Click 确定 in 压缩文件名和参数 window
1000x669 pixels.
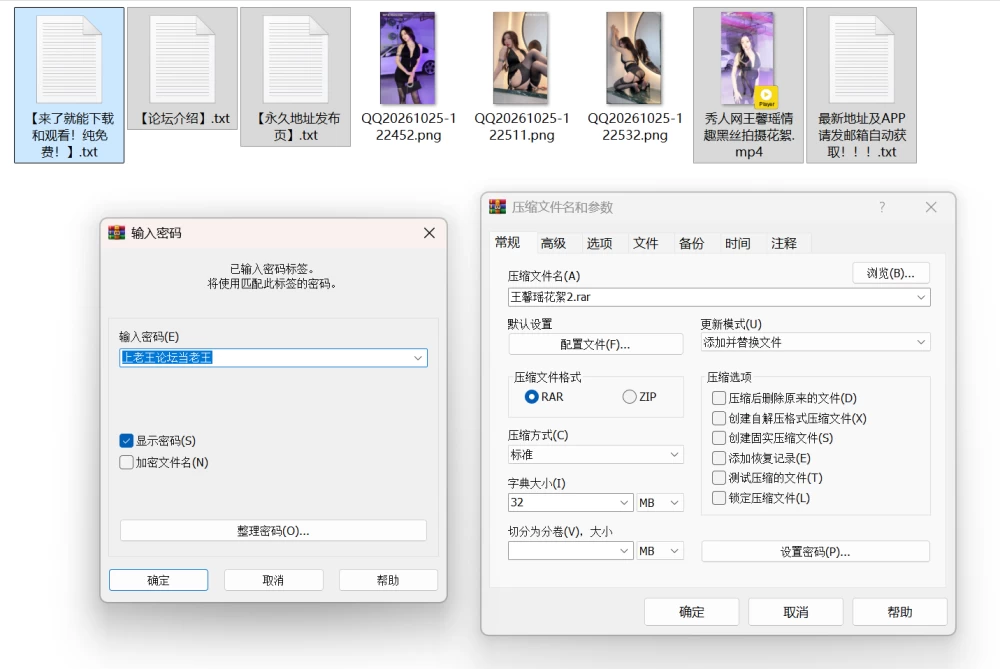691,612
